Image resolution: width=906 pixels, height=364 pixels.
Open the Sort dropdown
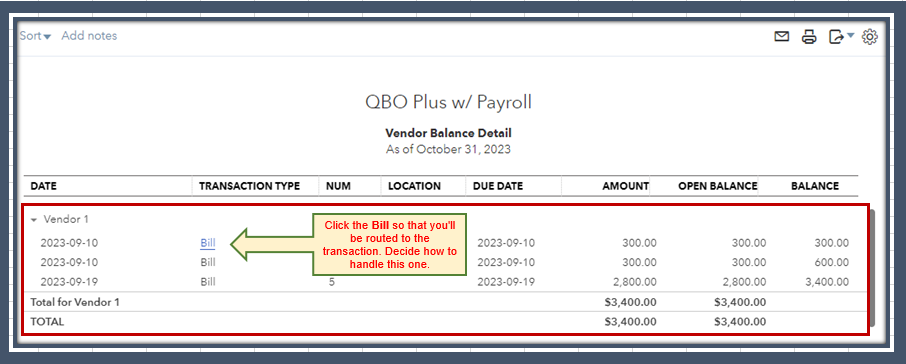click(35, 36)
